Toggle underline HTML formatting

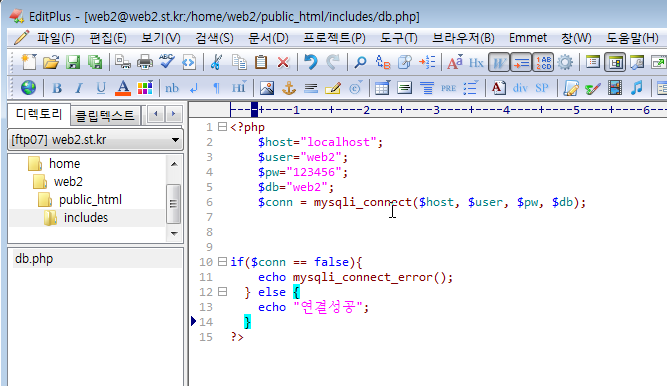(101, 88)
